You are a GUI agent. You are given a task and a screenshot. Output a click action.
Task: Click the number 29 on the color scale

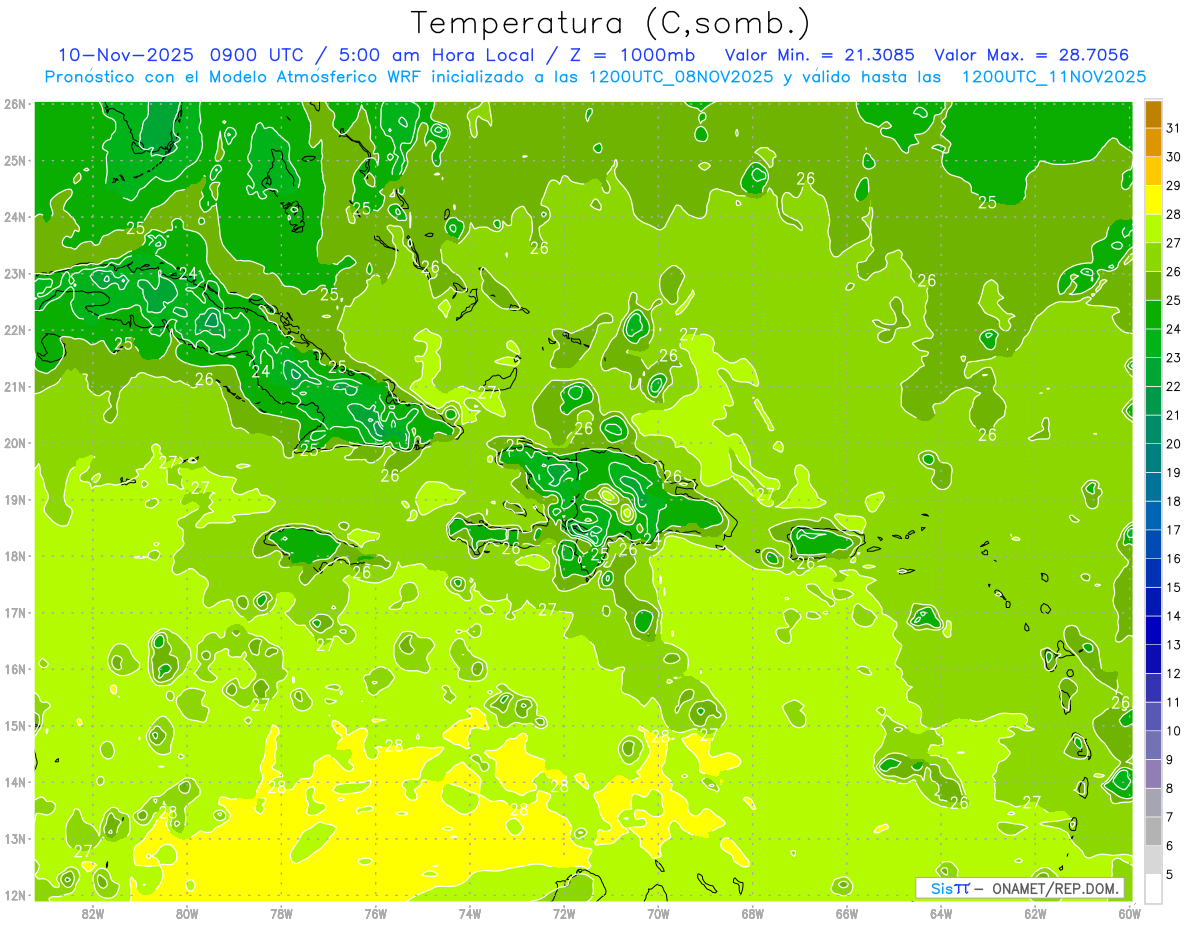[x=1174, y=185]
